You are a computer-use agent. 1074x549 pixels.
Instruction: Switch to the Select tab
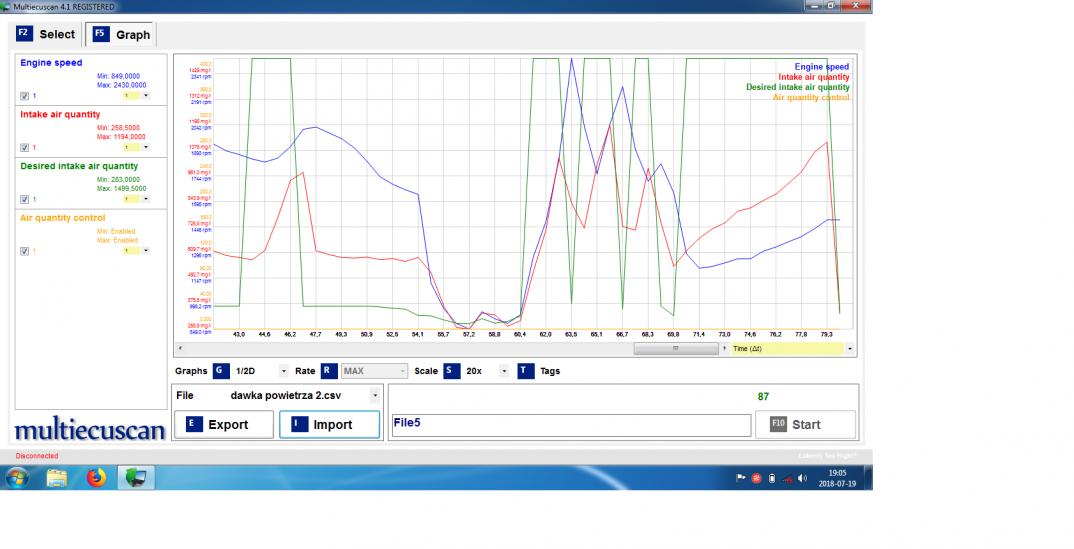46,34
